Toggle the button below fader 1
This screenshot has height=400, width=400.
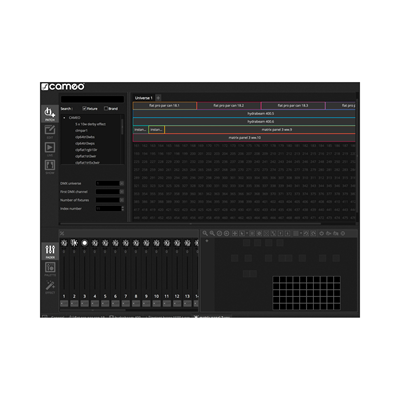tap(64, 303)
